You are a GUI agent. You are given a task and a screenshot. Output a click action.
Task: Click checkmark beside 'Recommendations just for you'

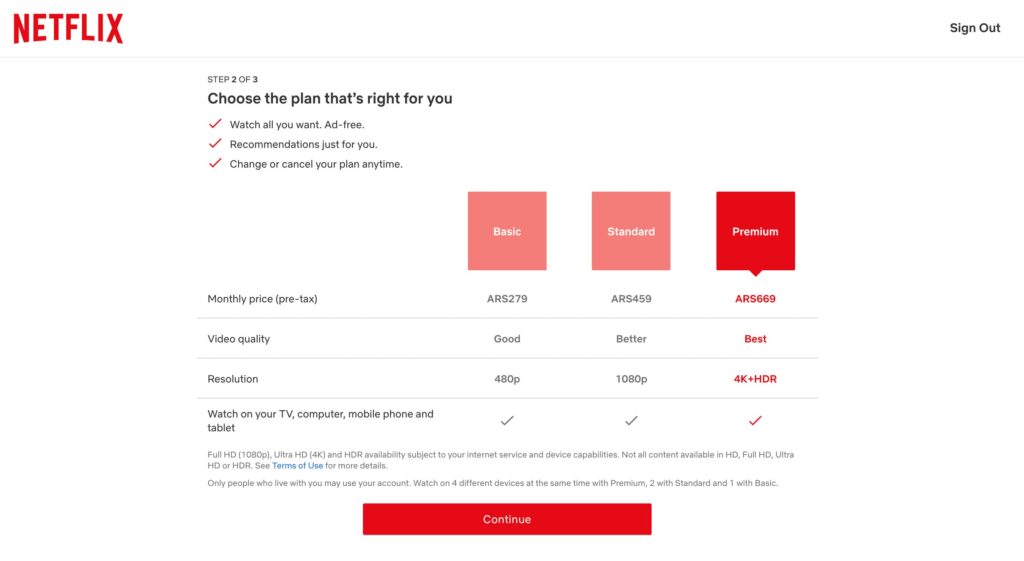pos(215,143)
